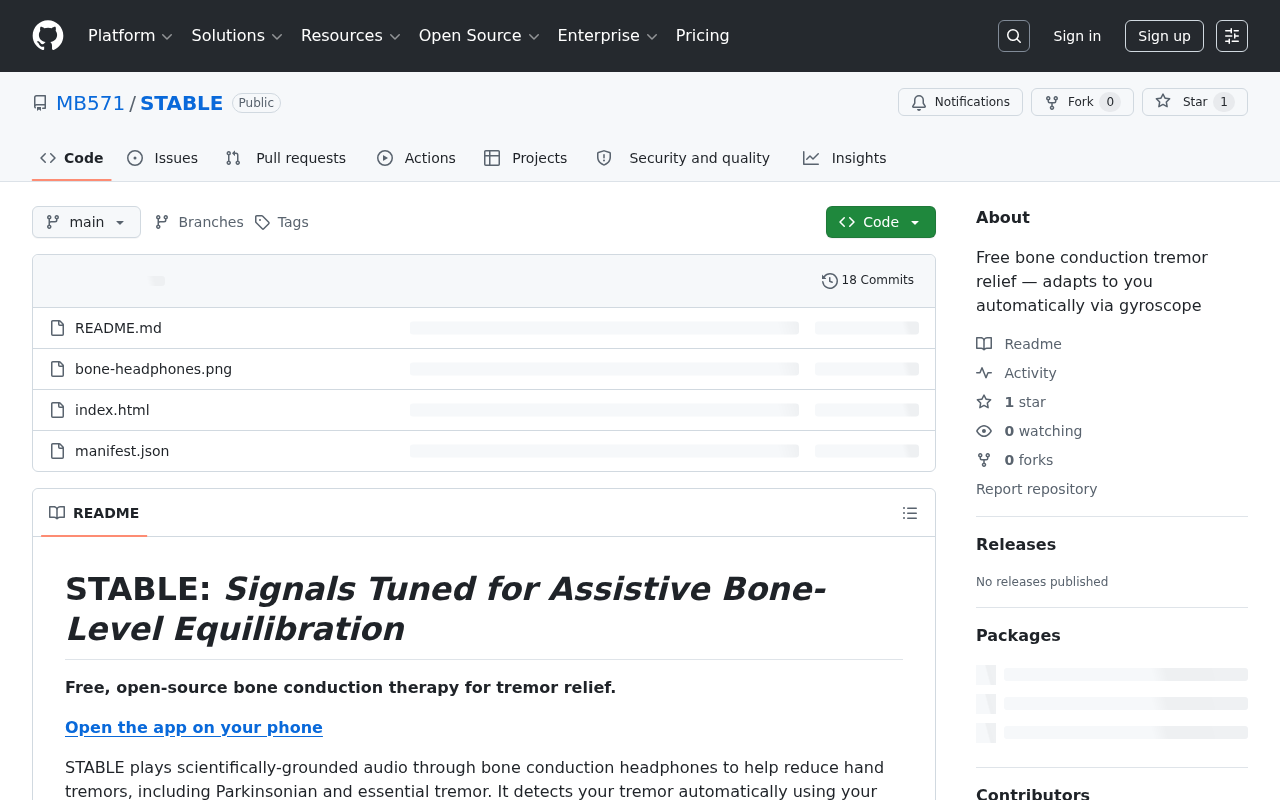Image resolution: width=1280 pixels, height=800 pixels.
Task: Click the eye icon beside watching
Action: pos(984,431)
